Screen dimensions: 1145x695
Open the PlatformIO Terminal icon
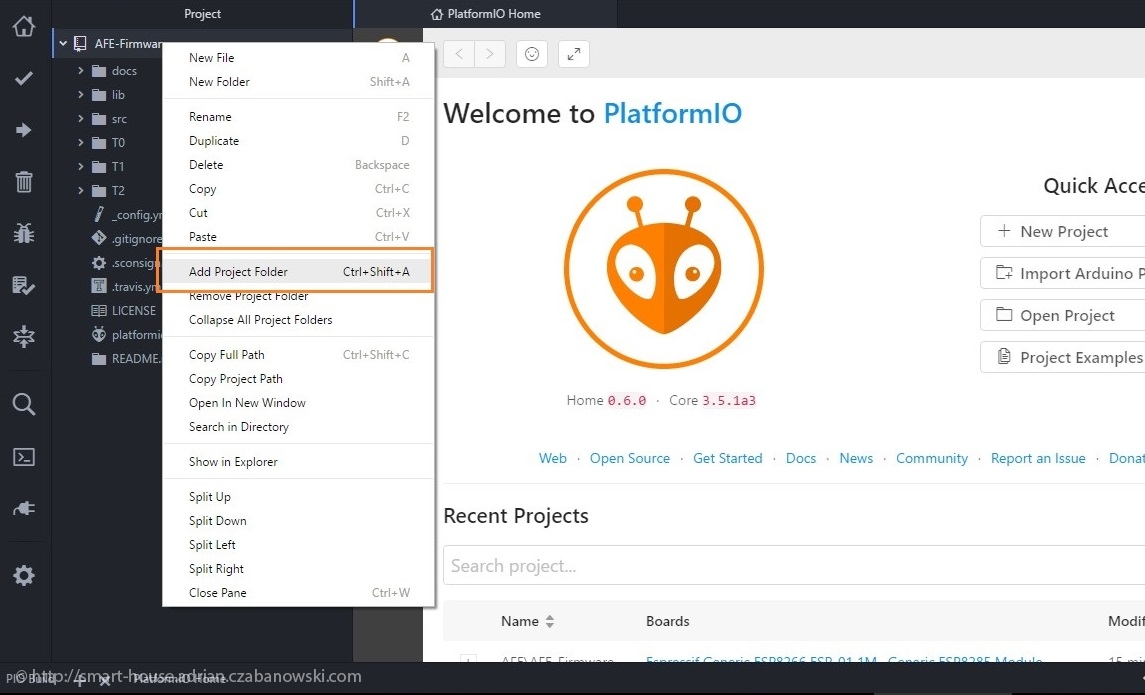click(x=23, y=457)
